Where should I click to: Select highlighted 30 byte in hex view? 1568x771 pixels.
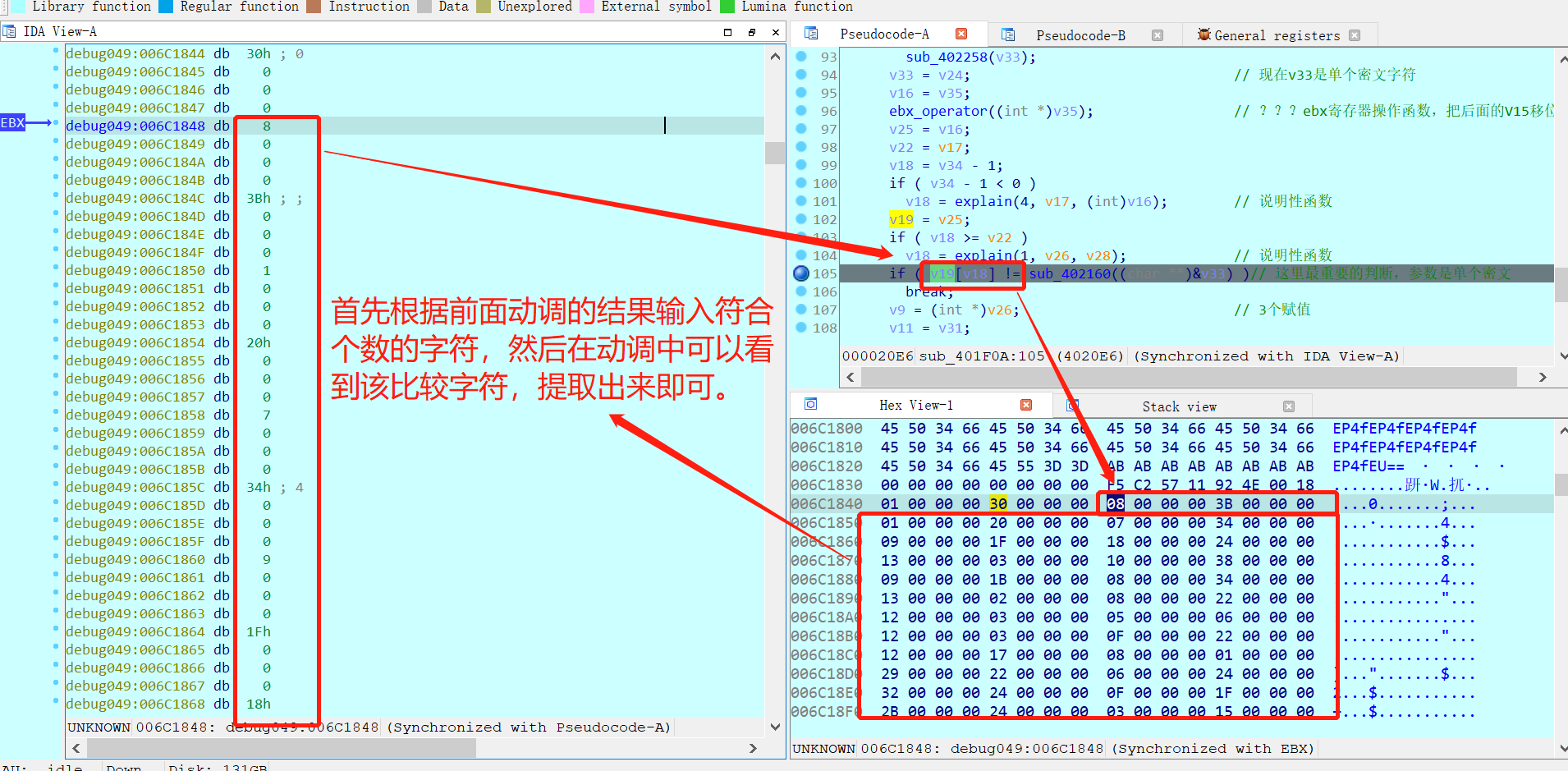(998, 503)
